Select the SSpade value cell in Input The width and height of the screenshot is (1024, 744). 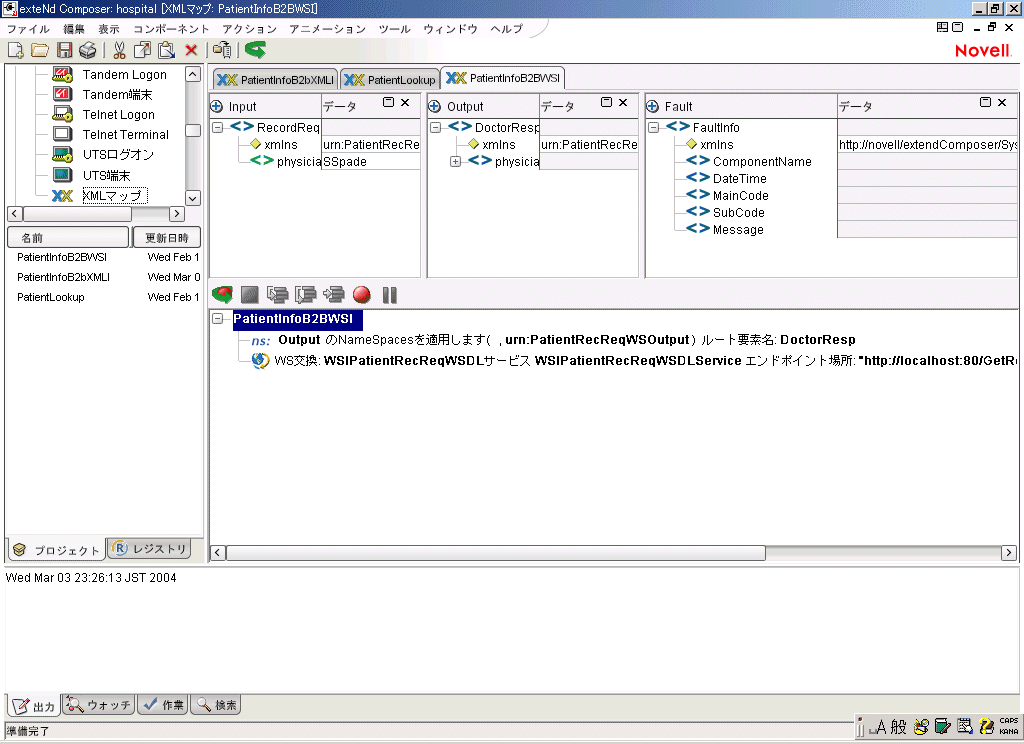pyautogui.click(x=371, y=161)
